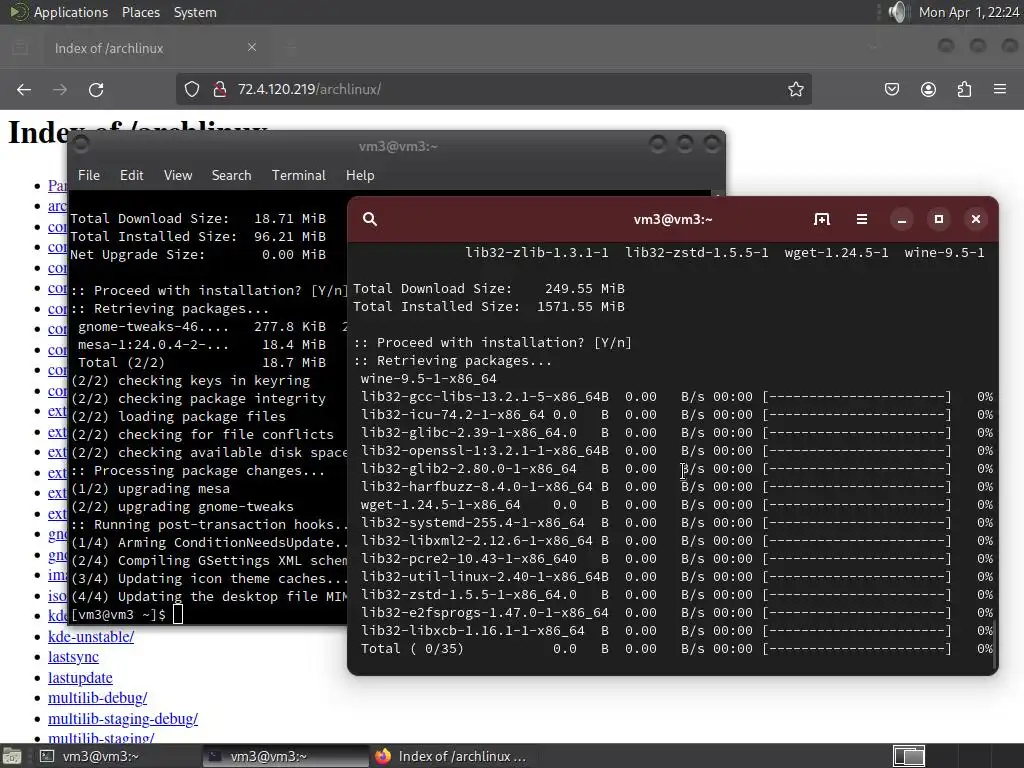The image size is (1024, 768).
Task: Click 'Total Download Size: 18.71 MiB' in the back terminal
Action: click(198, 219)
